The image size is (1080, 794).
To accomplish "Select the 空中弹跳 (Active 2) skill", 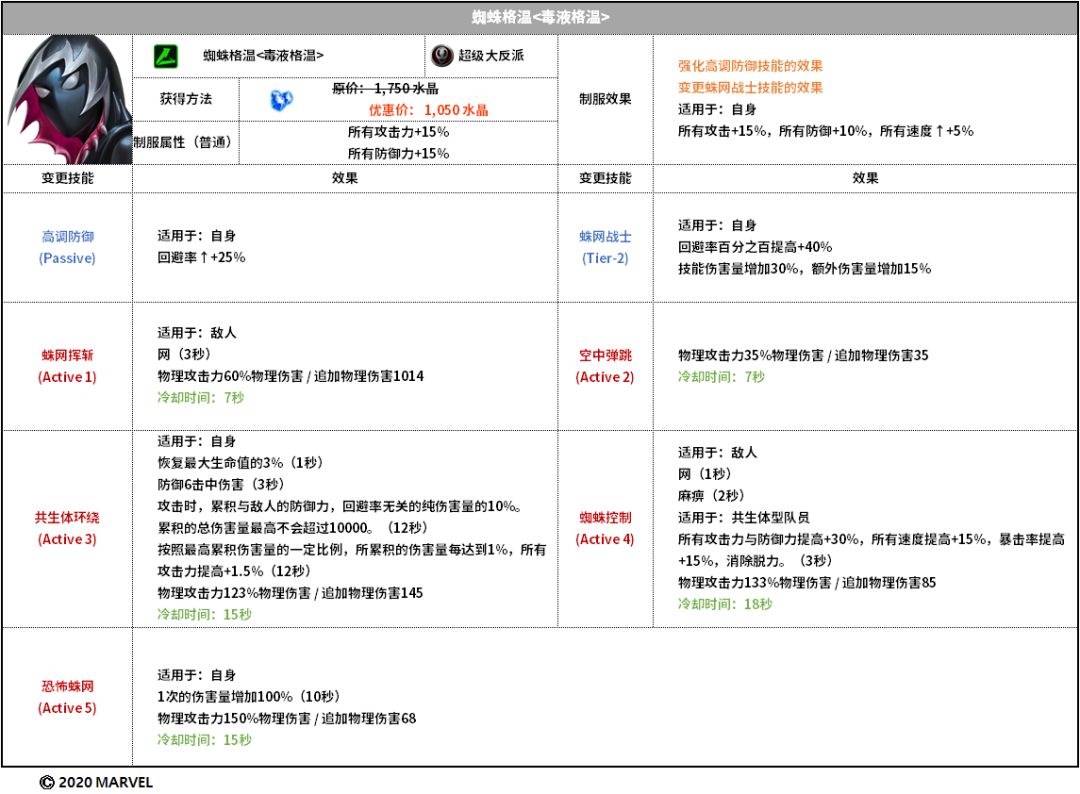I will (x=605, y=366).
